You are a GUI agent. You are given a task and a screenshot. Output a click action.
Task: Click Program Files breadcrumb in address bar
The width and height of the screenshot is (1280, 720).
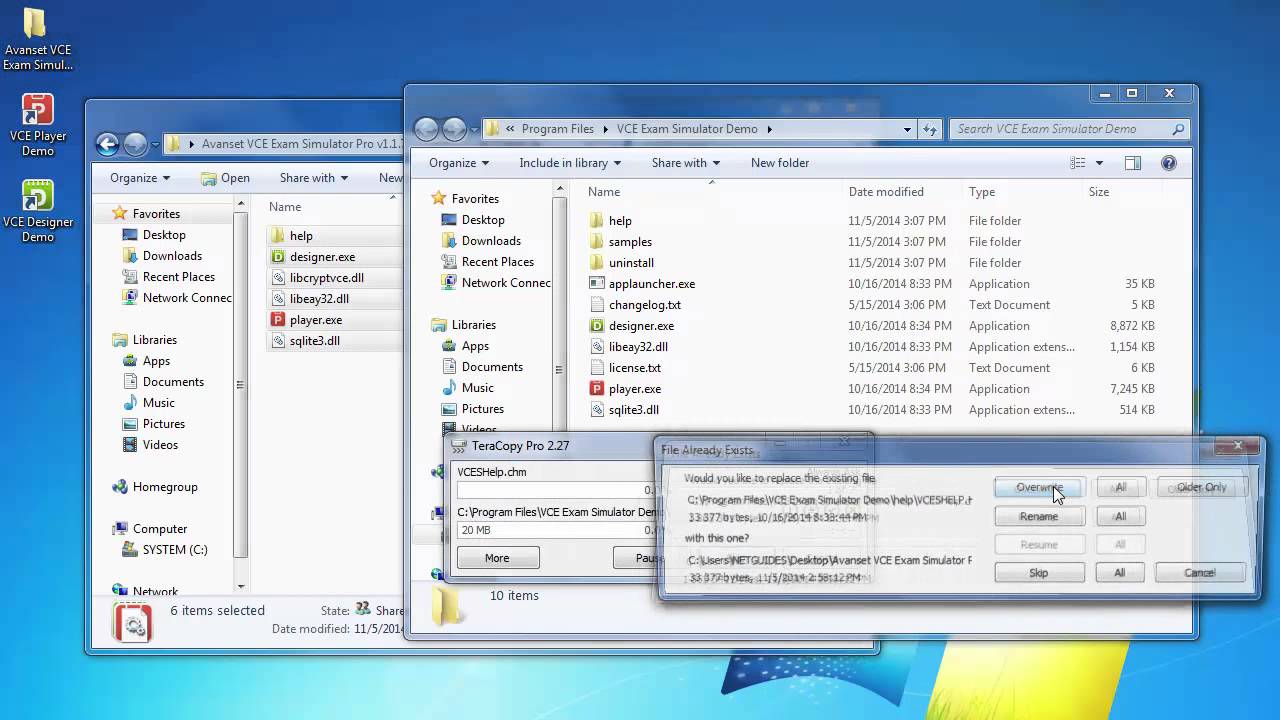click(x=557, y=129)
